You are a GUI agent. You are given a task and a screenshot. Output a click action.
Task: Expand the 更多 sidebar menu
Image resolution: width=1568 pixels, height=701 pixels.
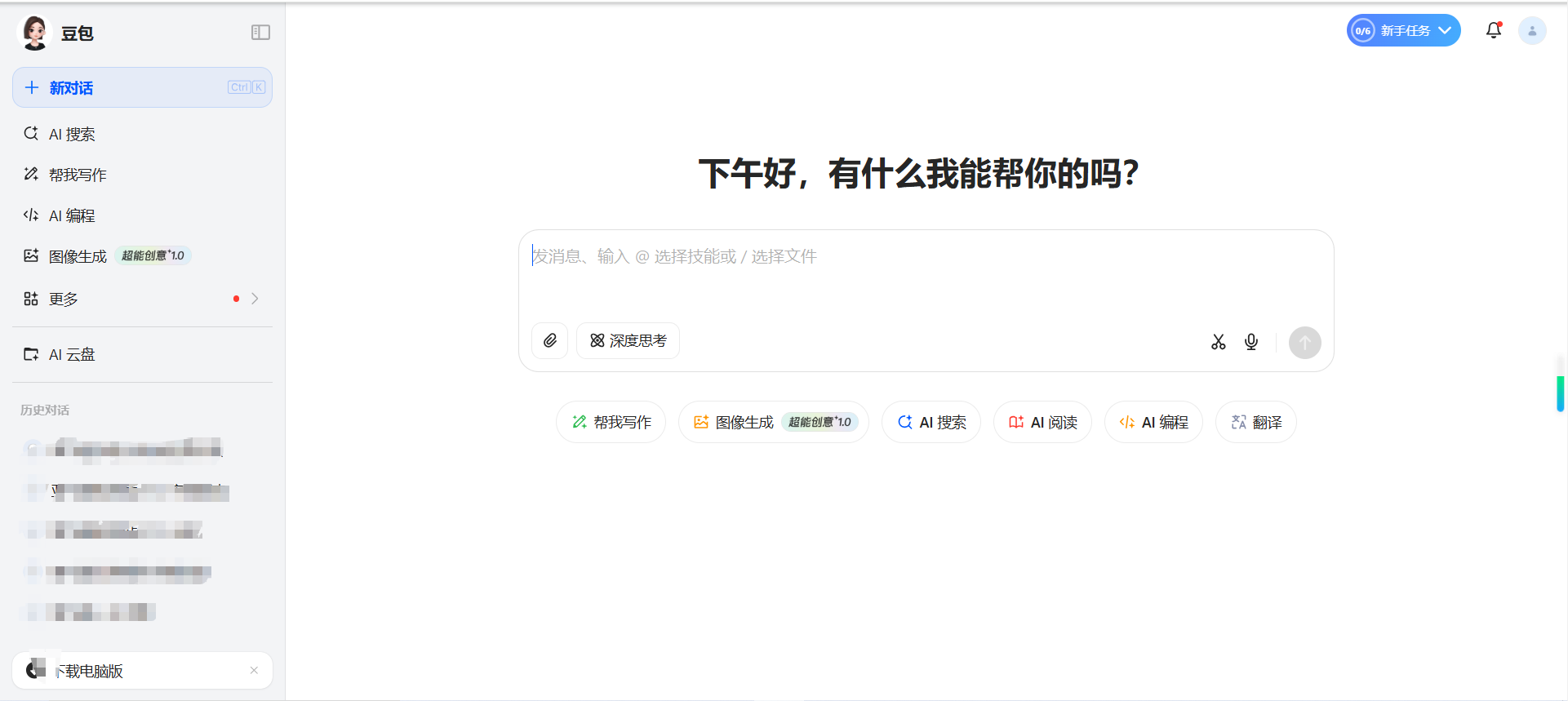[142, 299]
